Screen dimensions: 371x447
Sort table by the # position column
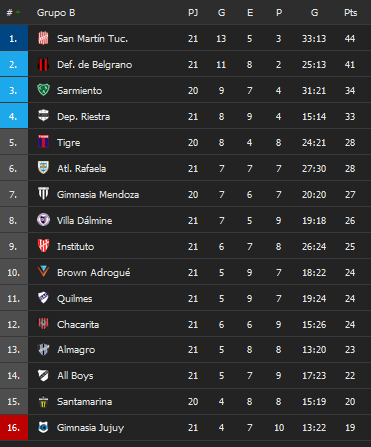[13, 13]
